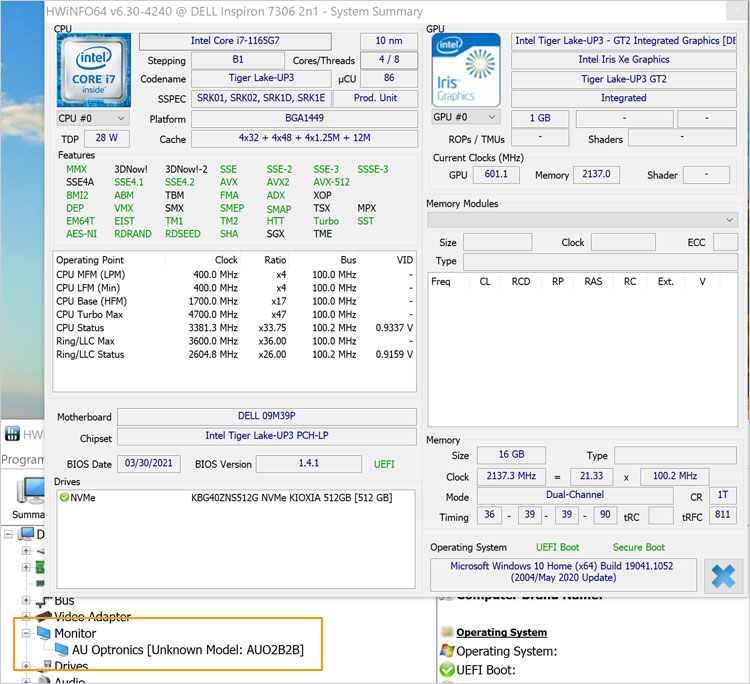
Task: Expand the Video Adapter tree node
Action: (25, 617)
